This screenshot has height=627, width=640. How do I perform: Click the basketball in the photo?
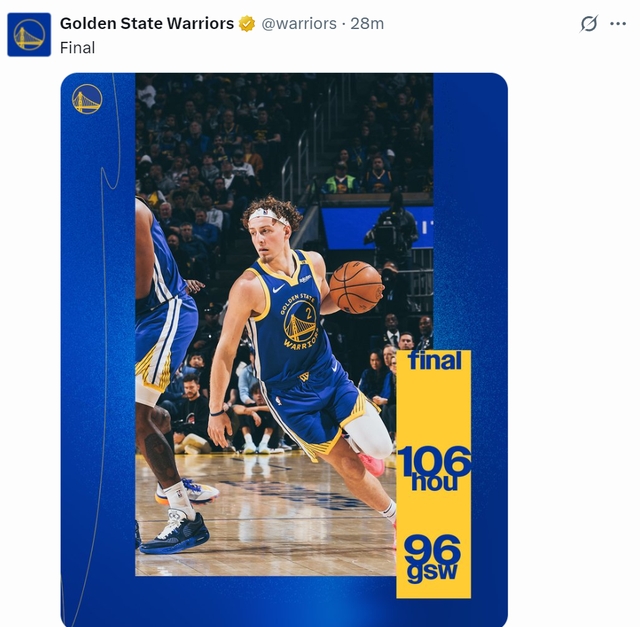[356, 287]
